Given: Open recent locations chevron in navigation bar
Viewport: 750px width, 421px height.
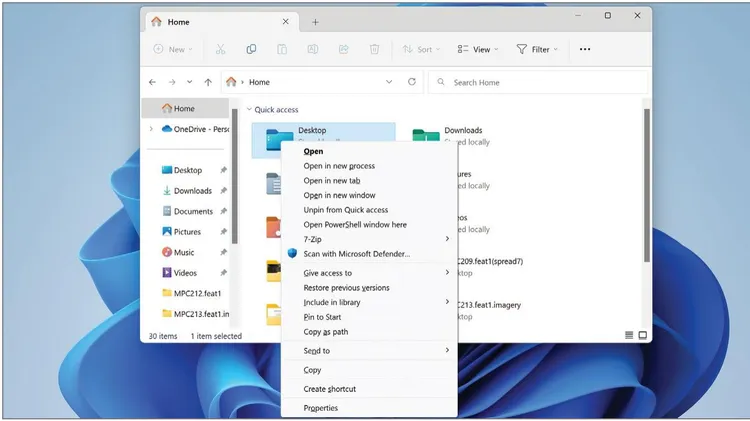Looking at the screenshot, I should 189,82.
